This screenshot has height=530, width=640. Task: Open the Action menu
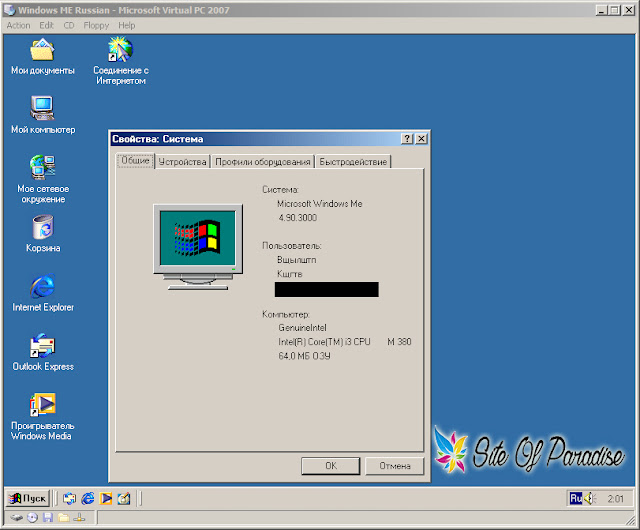18,25
